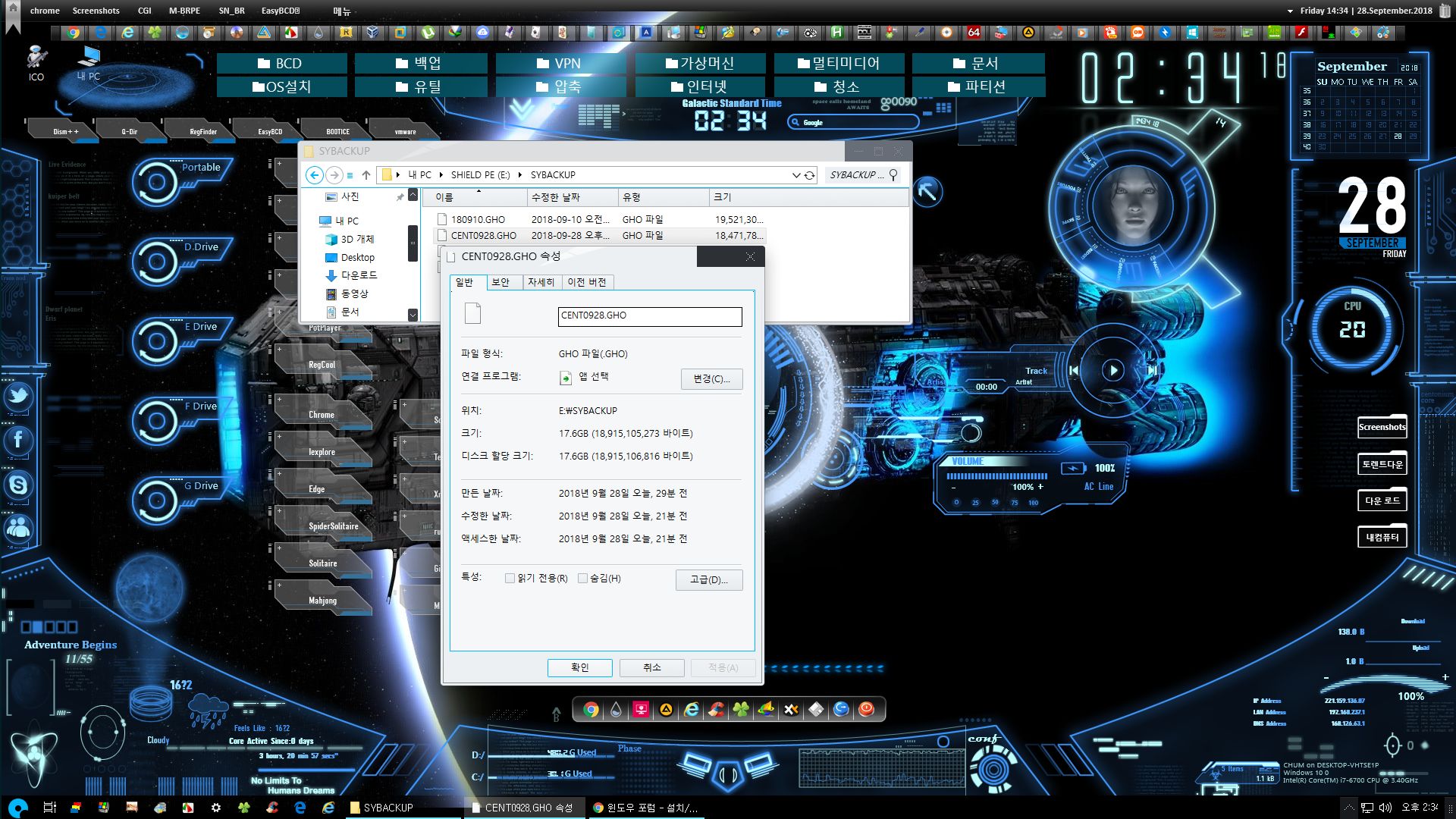Open Explorer's recent locations dropdown
The width and height of the screenshot is (1456, 819).
pos(350,175)
